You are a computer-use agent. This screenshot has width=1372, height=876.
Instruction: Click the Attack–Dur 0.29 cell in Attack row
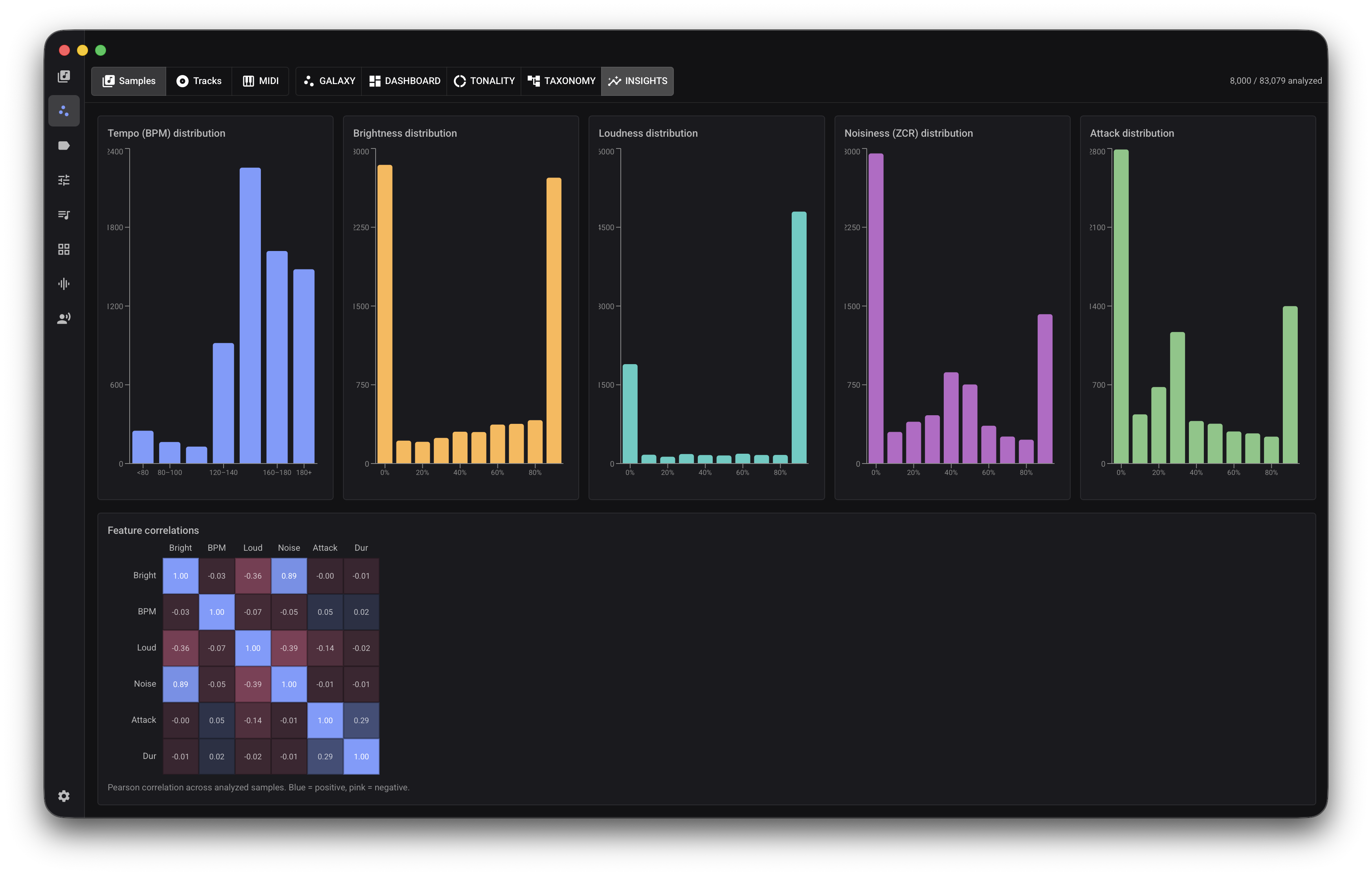tap(361, 720)
